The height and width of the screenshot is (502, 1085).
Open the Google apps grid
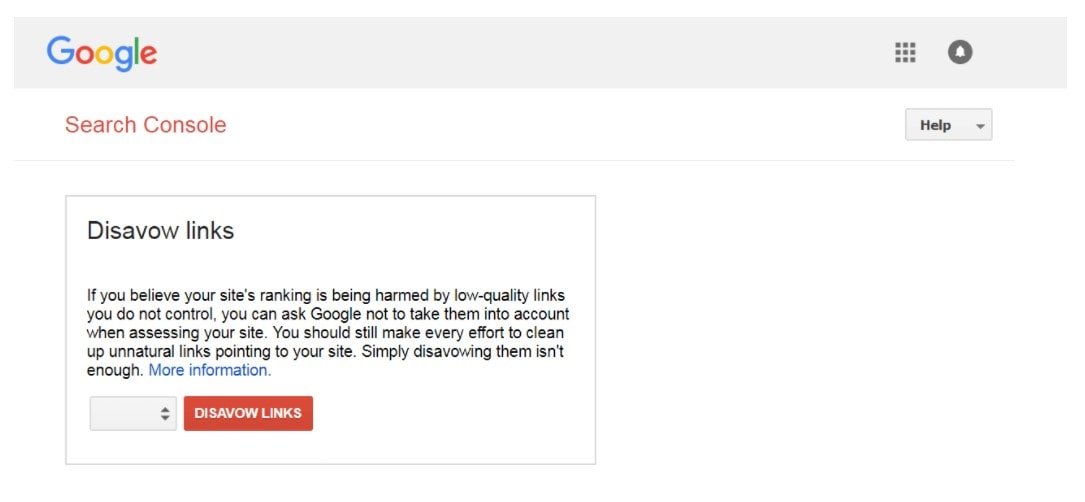coord(905,53)
